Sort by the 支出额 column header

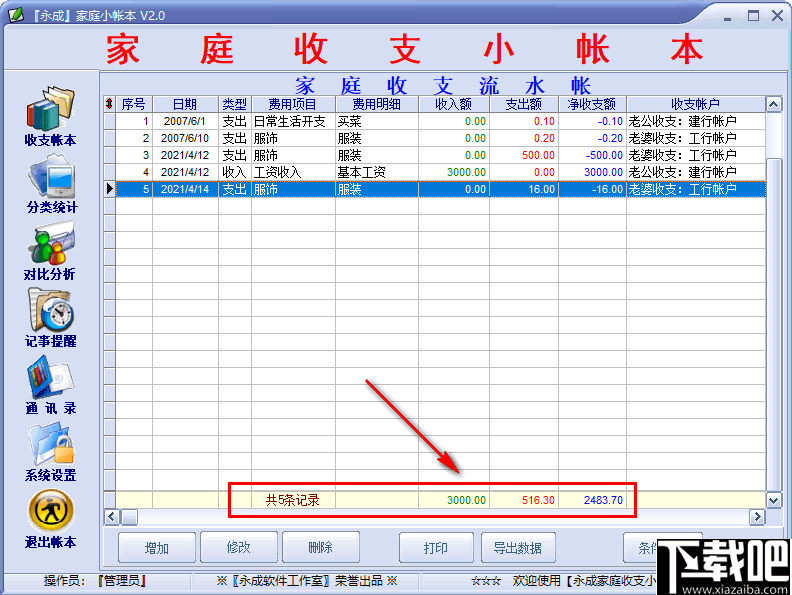pos(524,104)
